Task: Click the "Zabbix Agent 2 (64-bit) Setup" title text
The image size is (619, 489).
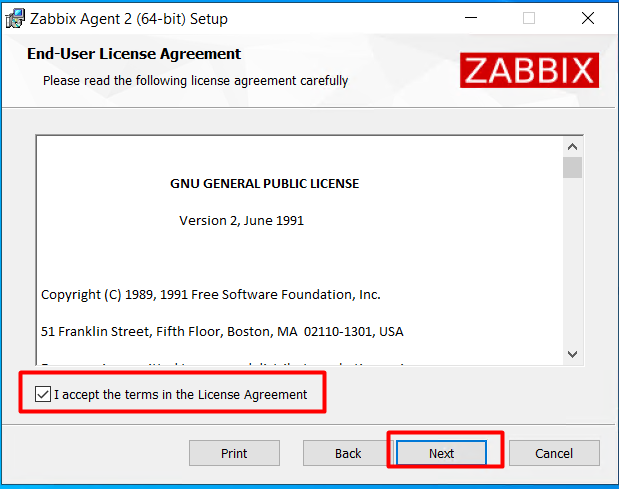Action: [129, 19]
